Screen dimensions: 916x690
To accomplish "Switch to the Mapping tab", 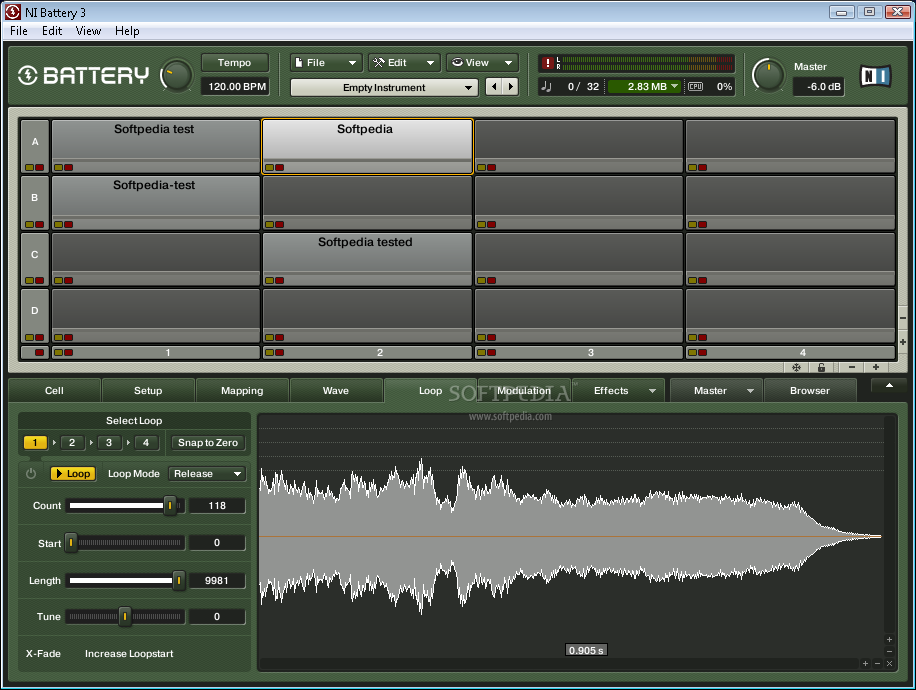I will 242,391.
